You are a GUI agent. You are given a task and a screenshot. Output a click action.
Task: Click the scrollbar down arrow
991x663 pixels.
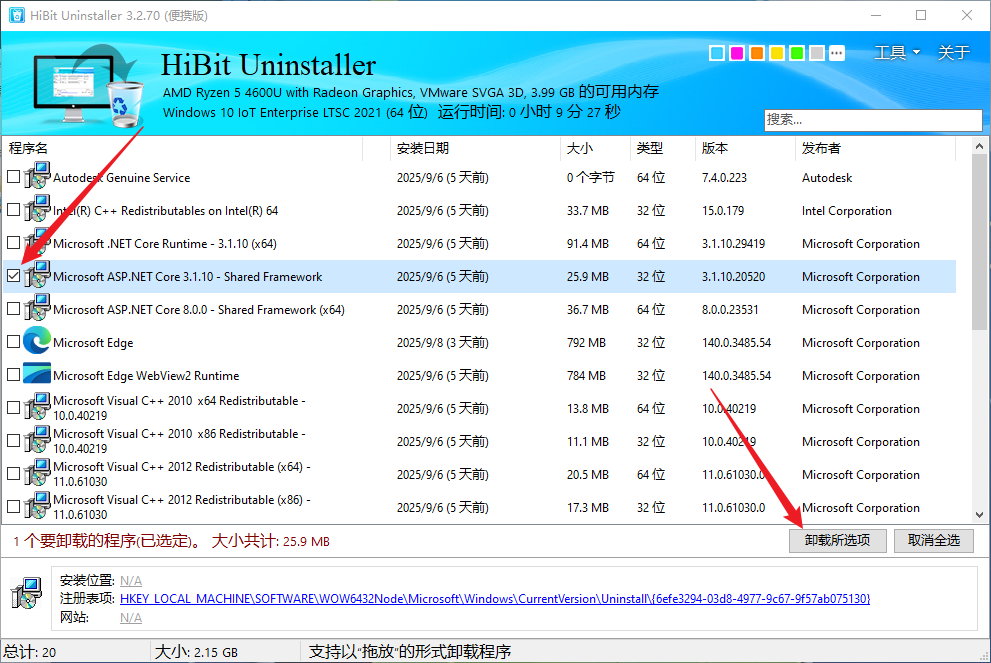pos(980,515)
